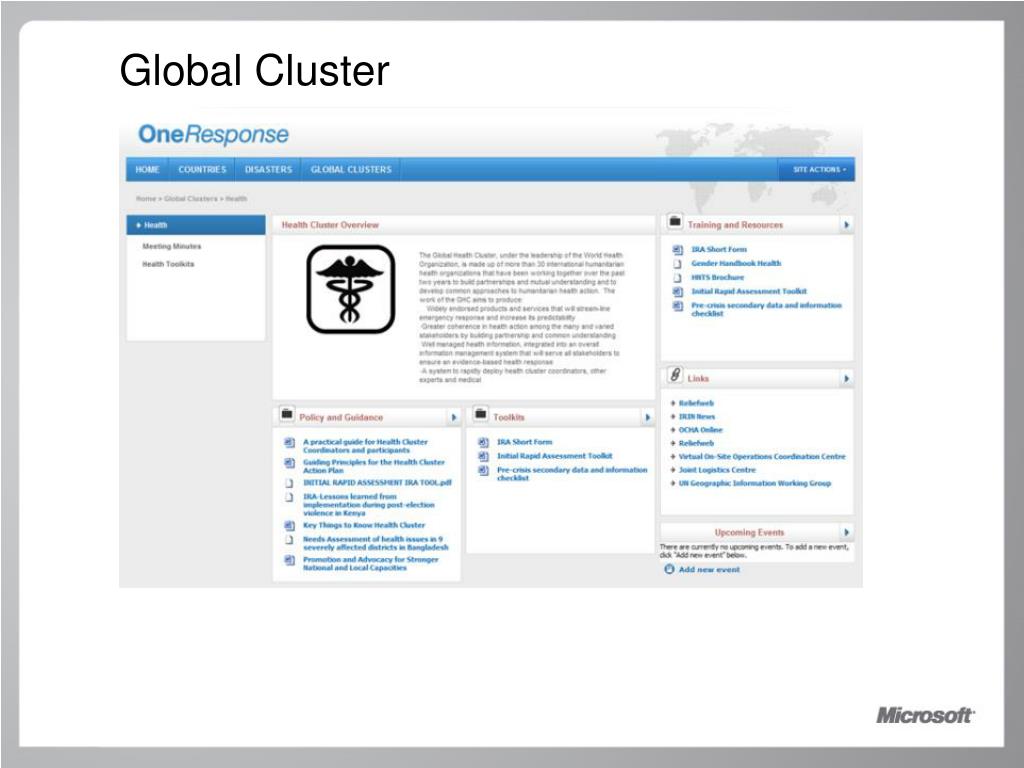The image size is (1024, 768).
Task: Click page icon beside HNTS Brochure
Action: (678, 278)
